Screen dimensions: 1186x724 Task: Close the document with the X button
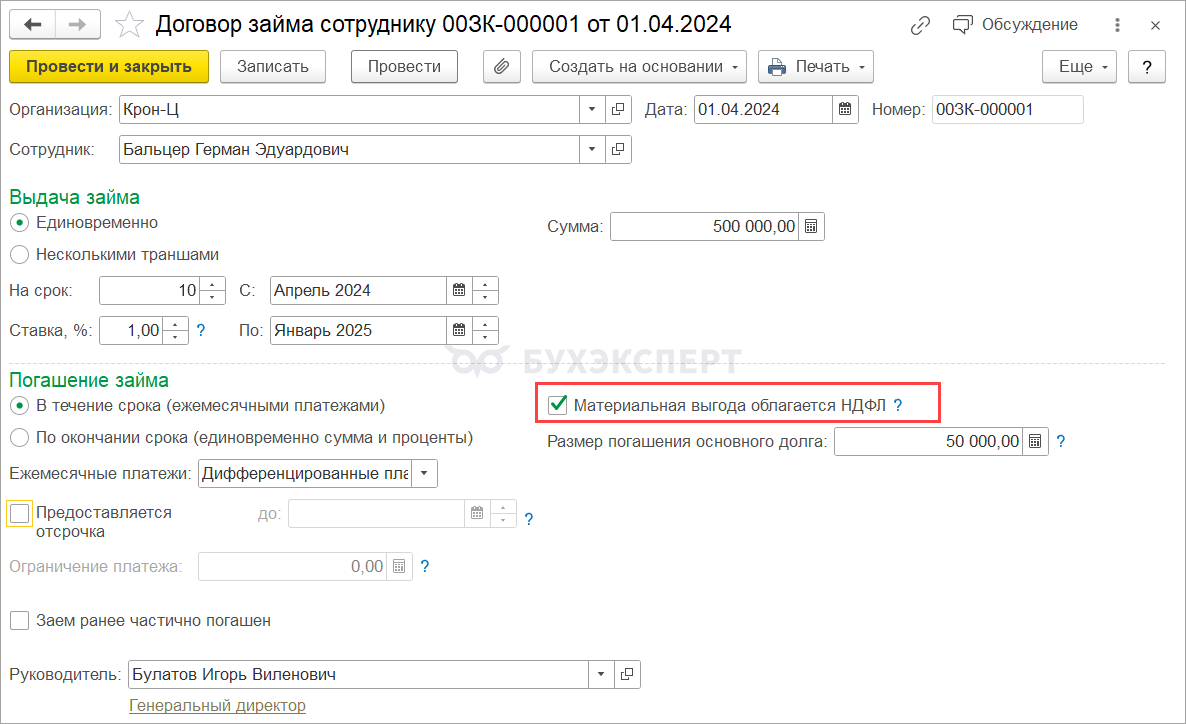click(x=1155, y=26)
